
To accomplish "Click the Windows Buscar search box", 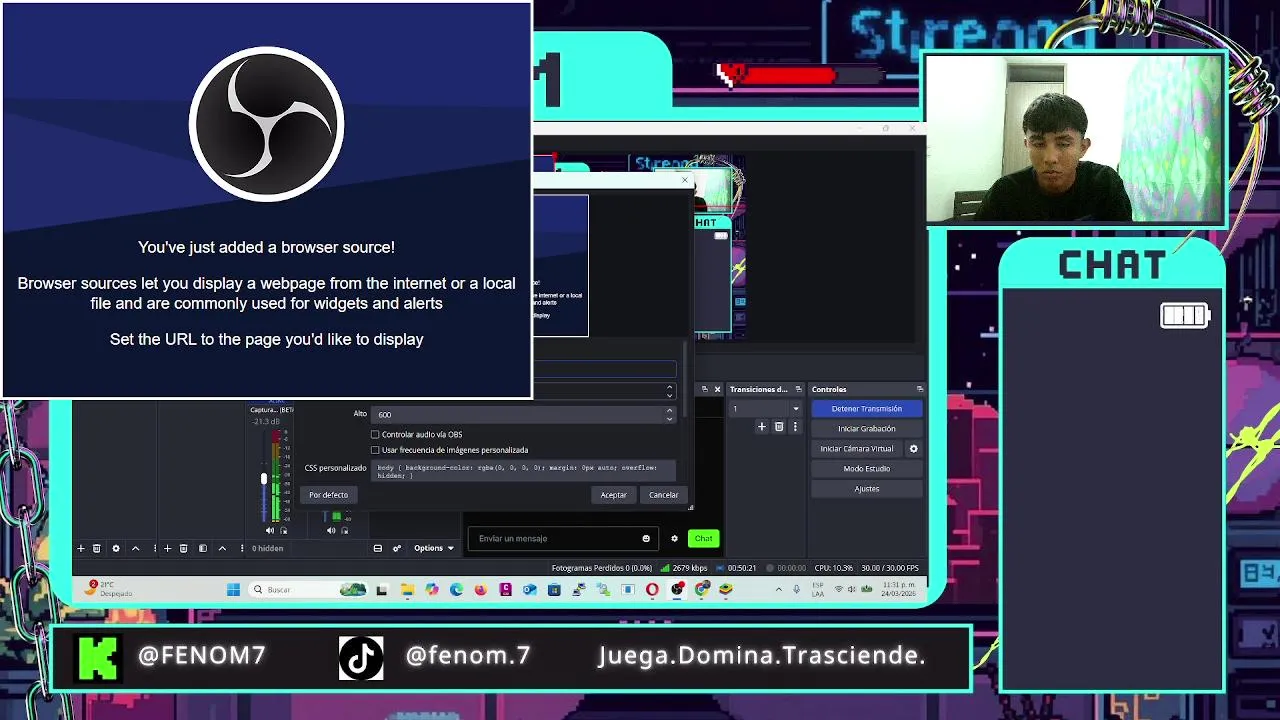I will (308, 590).
